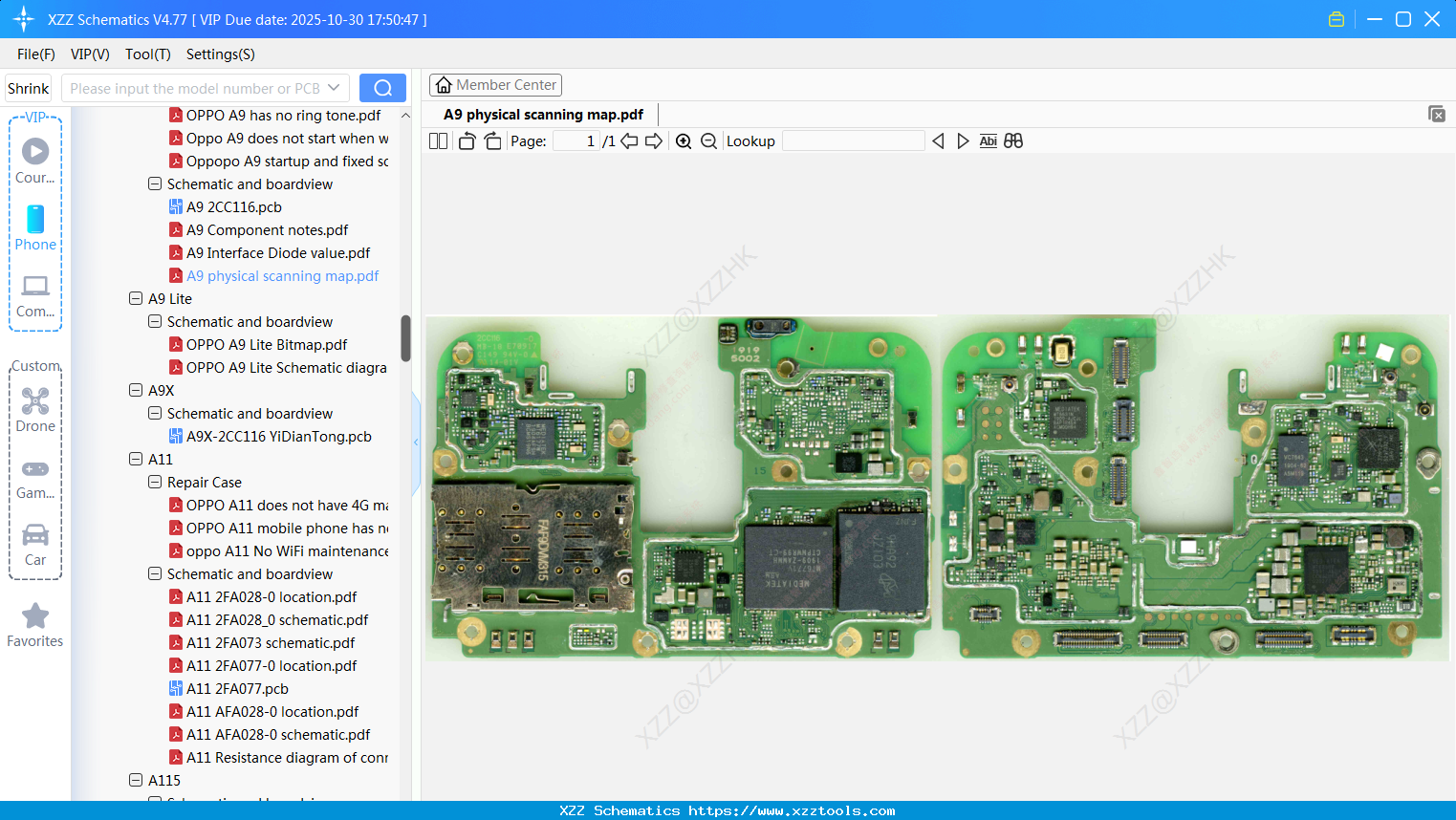Find next lookup result
This screenshot has width=1456, height=820.
coord(963,141)
